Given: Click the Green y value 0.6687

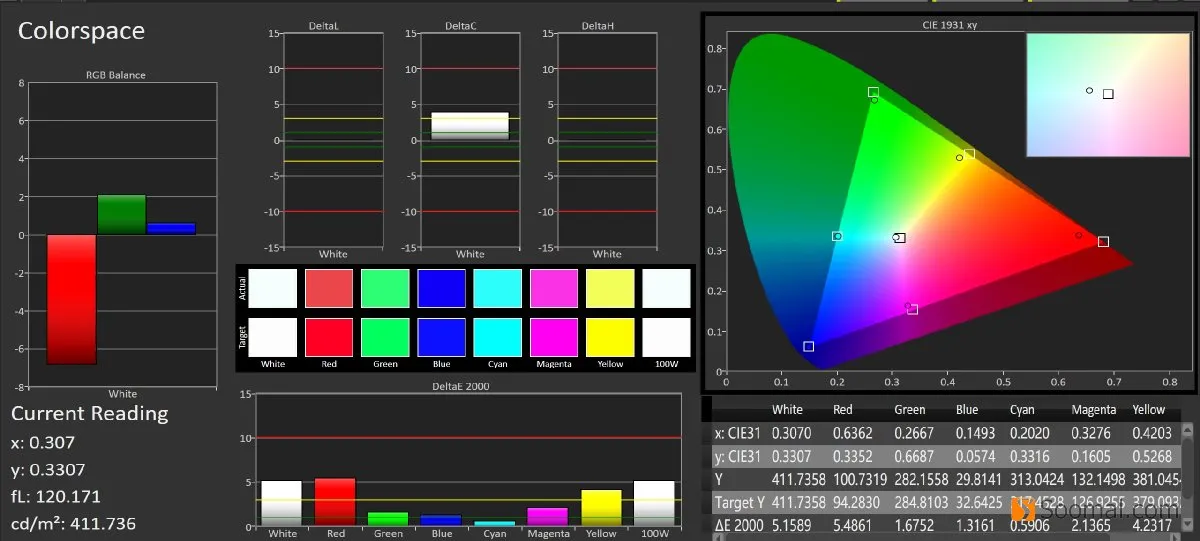Looking at the screenshot, I should (x=914, y=457).
